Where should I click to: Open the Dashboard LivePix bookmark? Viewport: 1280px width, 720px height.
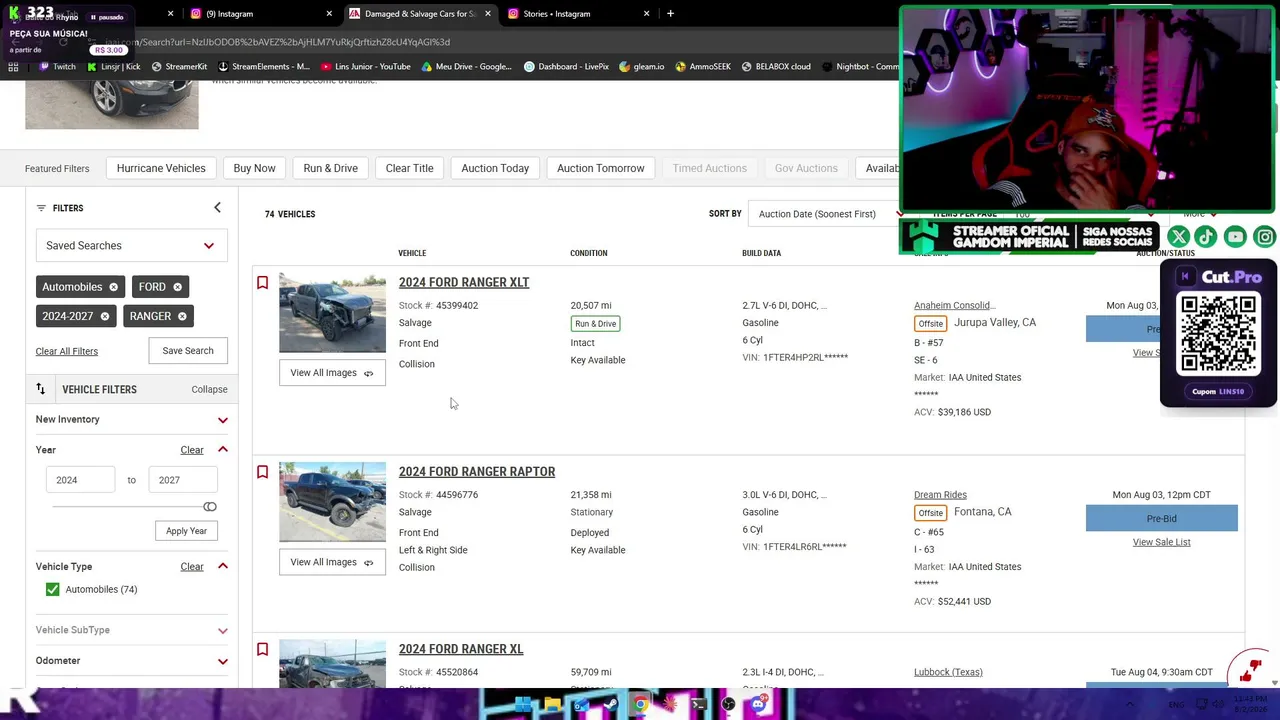[x=566, y=67]
